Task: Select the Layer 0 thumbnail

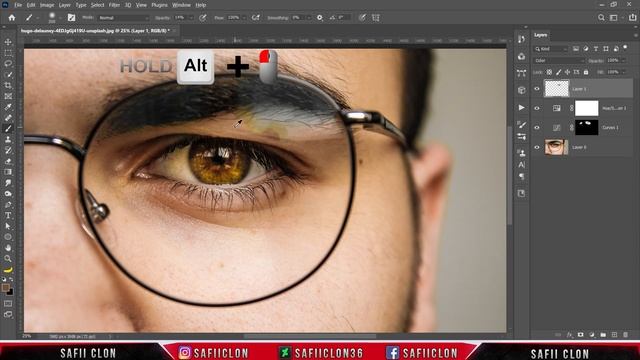Action: tap(556, 147)
